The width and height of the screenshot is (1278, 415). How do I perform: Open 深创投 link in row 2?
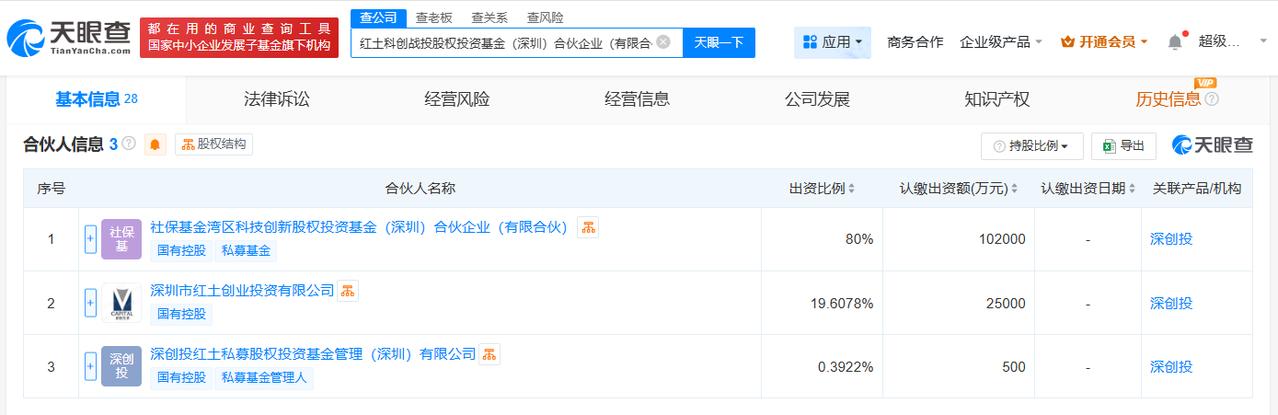[1171, 303]
